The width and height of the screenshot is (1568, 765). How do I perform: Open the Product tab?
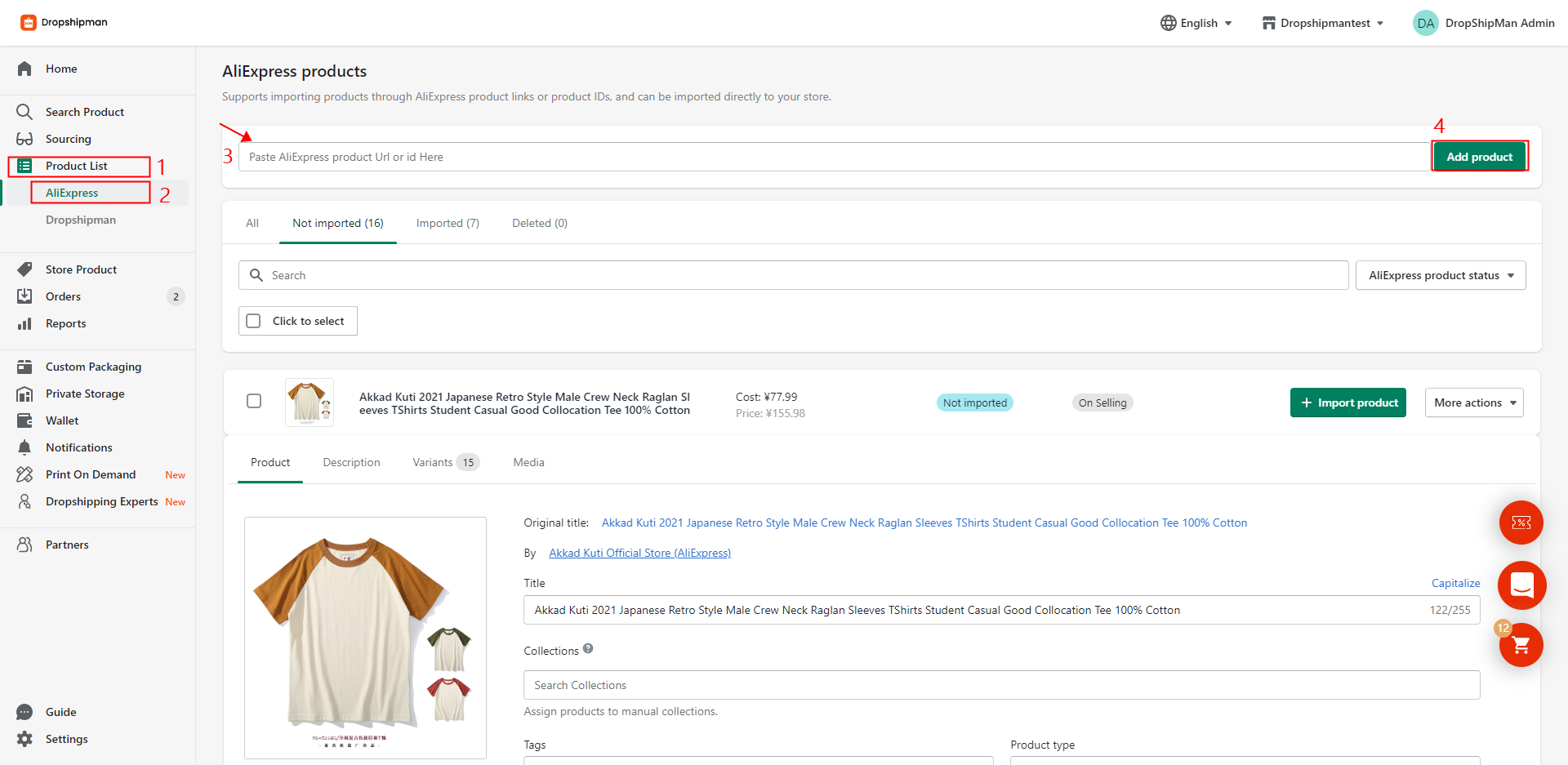(270, 462)
